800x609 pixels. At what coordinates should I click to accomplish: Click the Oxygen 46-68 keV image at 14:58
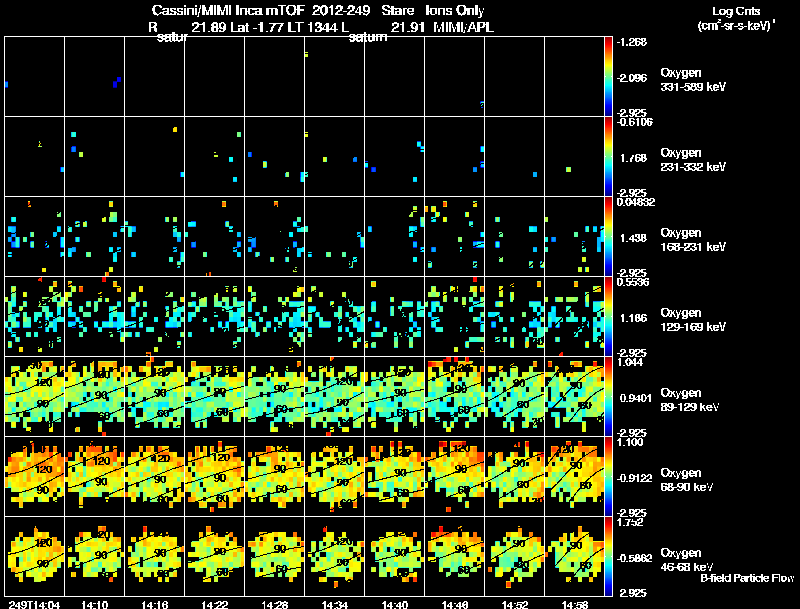[574, 556]
